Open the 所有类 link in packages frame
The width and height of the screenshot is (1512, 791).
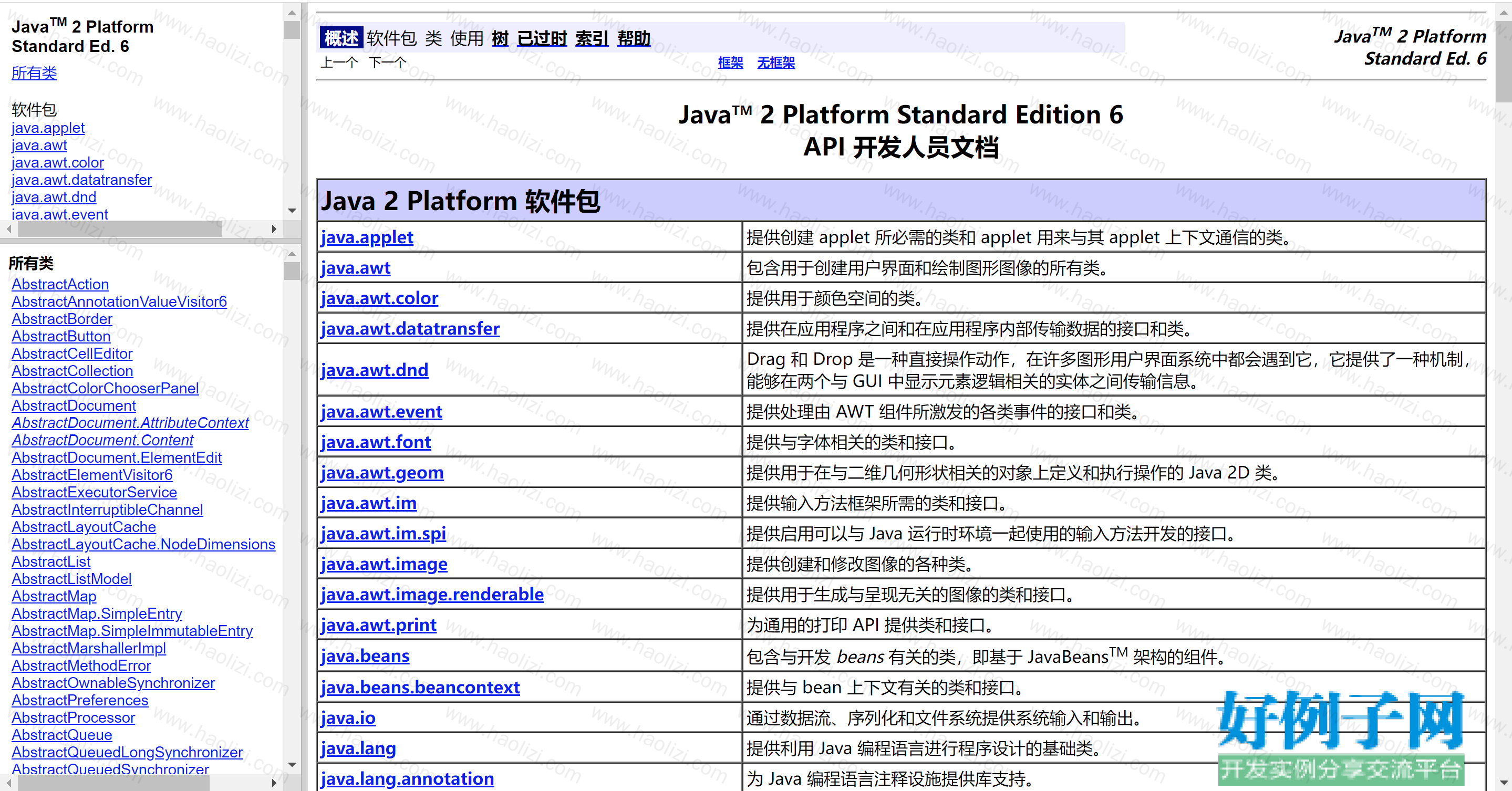[x=34, y=74]
